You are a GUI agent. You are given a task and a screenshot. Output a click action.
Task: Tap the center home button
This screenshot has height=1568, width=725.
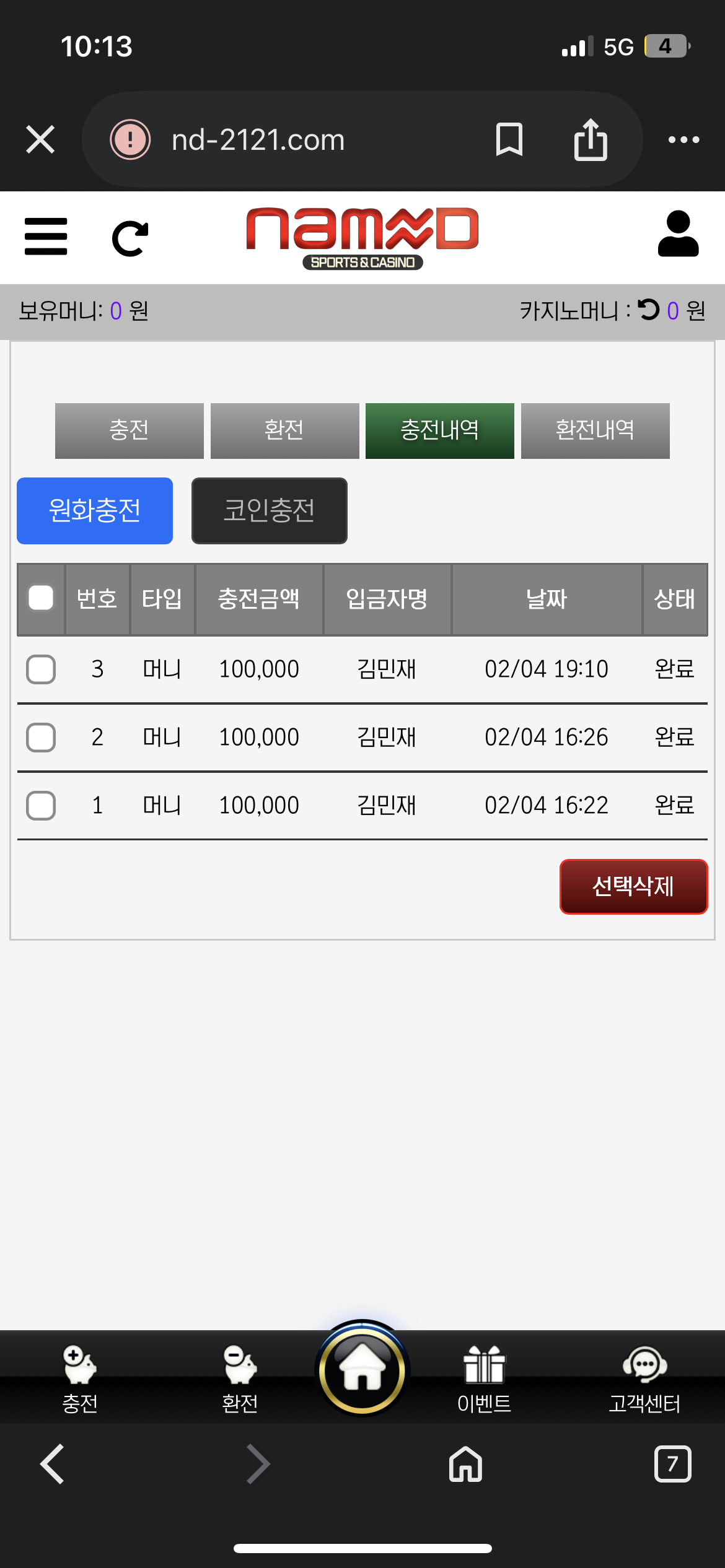(362, 1370)
